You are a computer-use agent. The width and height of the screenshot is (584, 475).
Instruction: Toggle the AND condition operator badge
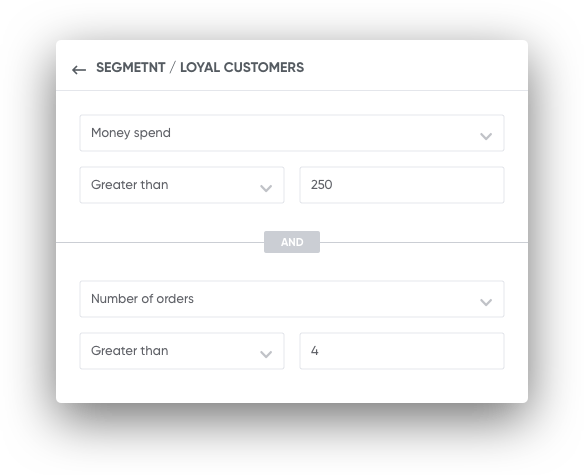coord(292,242)
